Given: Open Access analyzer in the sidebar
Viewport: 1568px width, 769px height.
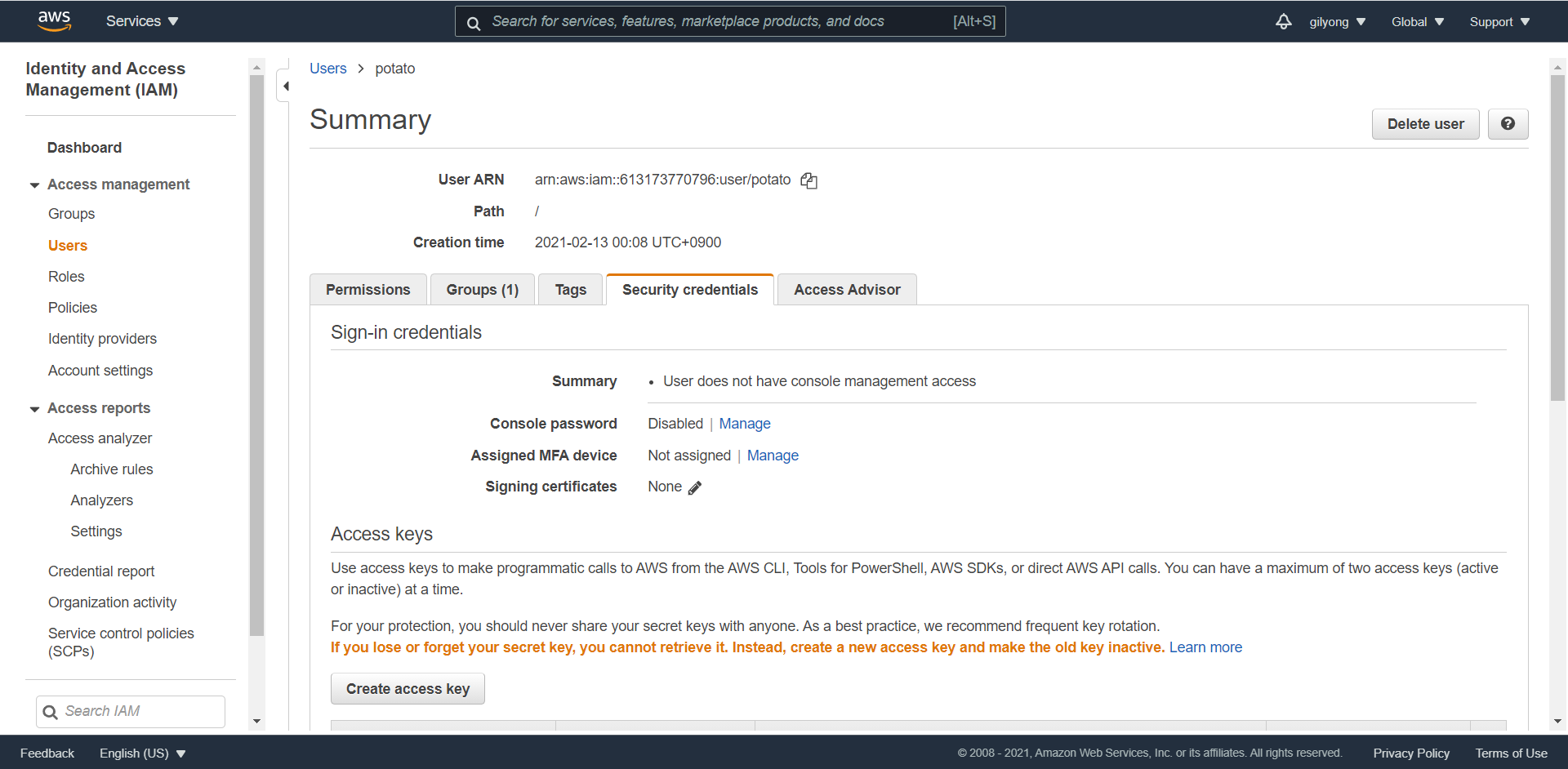Looking at the screenshot, I should click(x=100, y=438).
